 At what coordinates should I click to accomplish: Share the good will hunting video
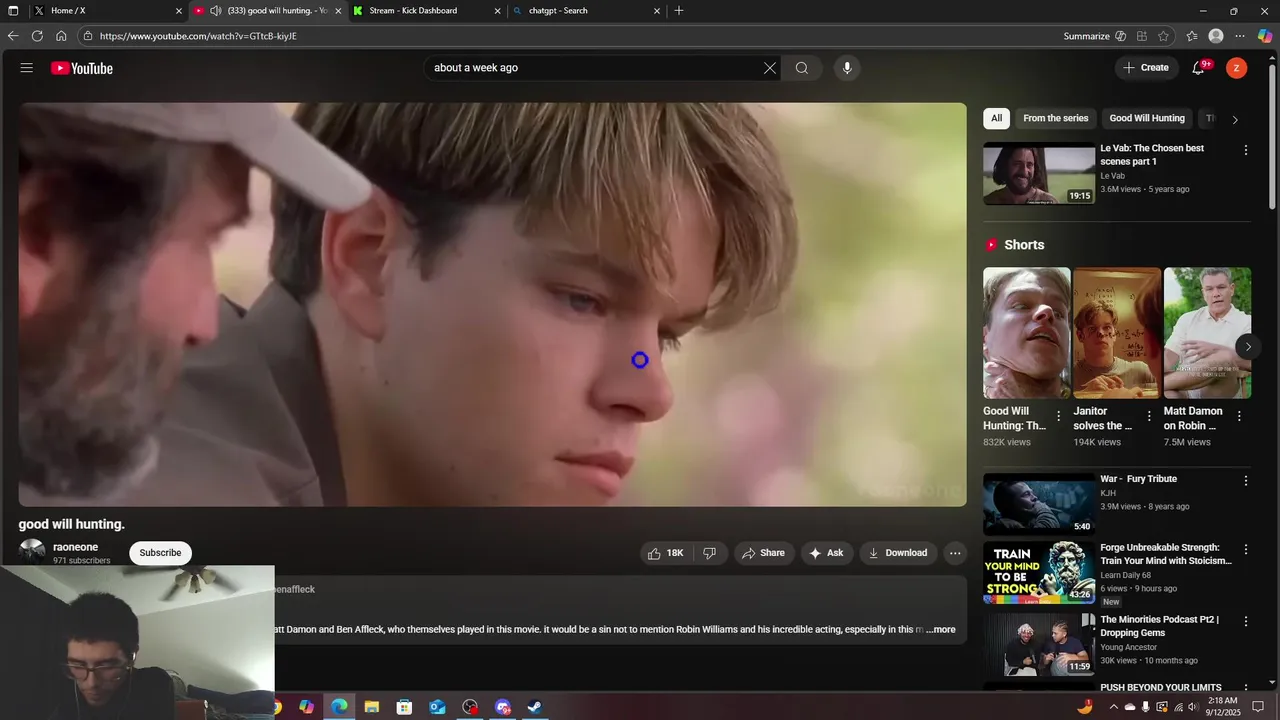pyautogui.click(x=764, y=553)
